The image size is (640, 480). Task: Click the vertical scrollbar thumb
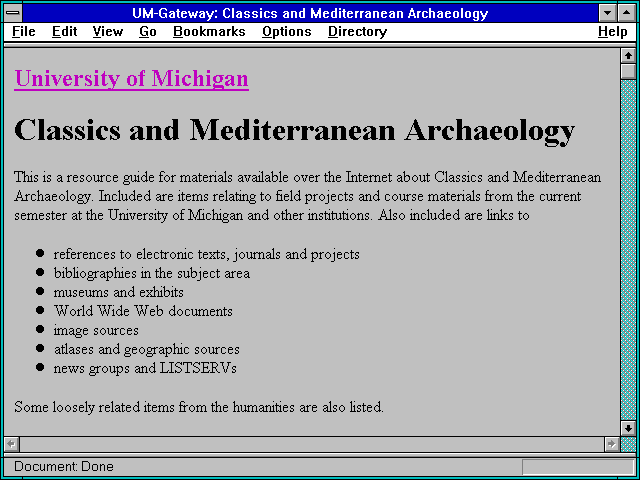pyautogui.click(x=628, y=71)
